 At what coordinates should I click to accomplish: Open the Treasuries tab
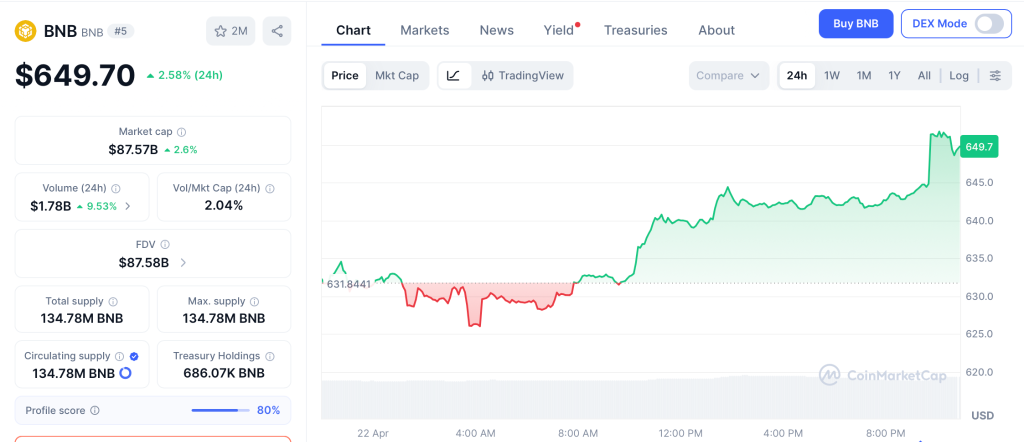tap(635, 30)
